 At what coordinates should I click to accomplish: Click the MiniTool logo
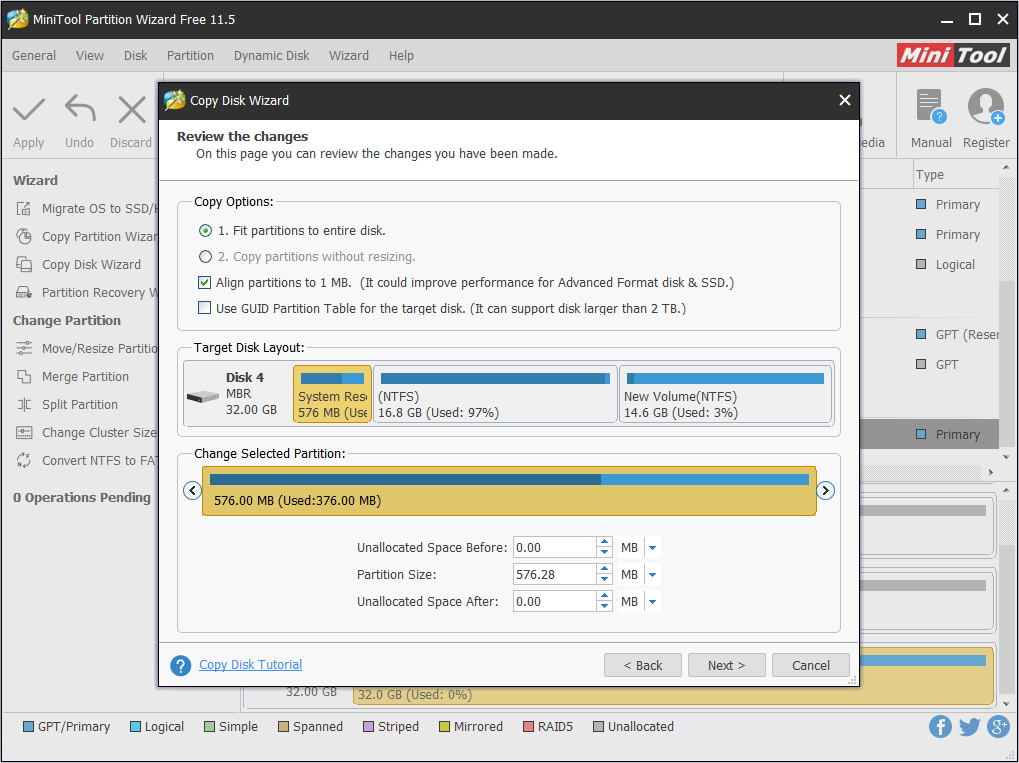click(953, 55)
